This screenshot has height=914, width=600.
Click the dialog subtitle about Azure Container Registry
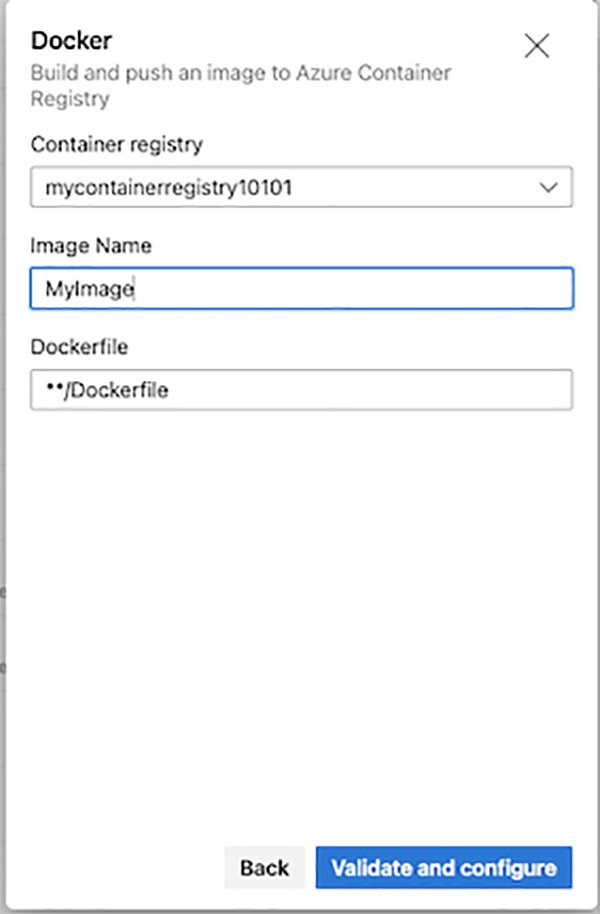240,85
